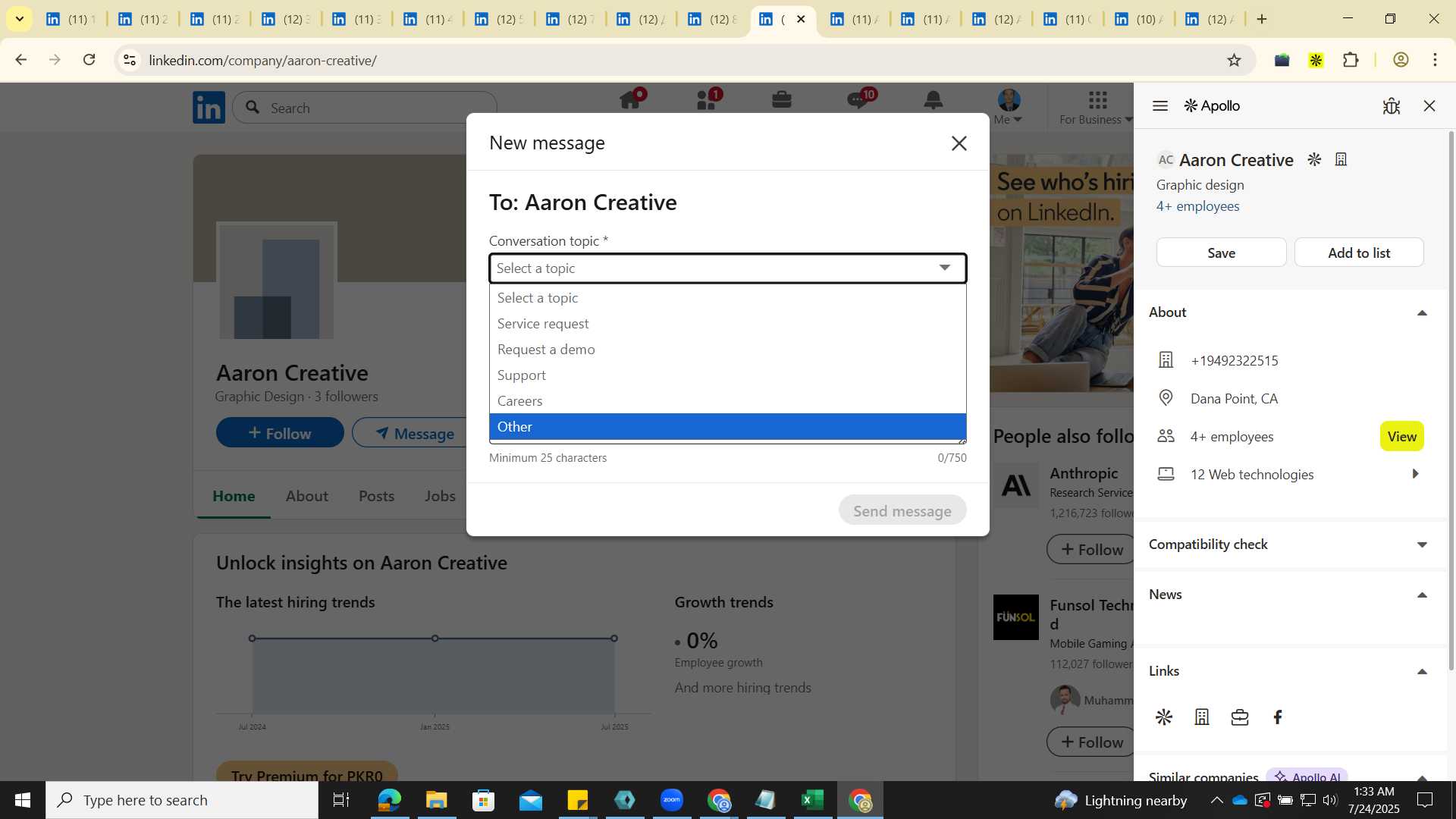Open company website building icon under Links
The image size is (1456, 819).
point(1201,717)
